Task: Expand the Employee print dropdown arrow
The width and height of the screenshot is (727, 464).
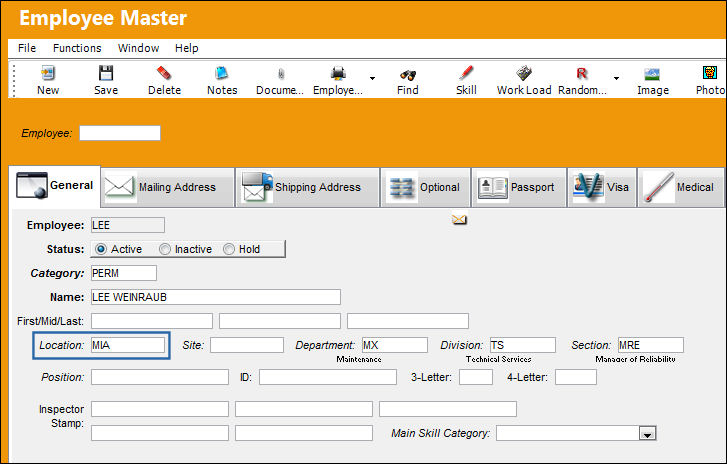Action: tap(372, 78)
